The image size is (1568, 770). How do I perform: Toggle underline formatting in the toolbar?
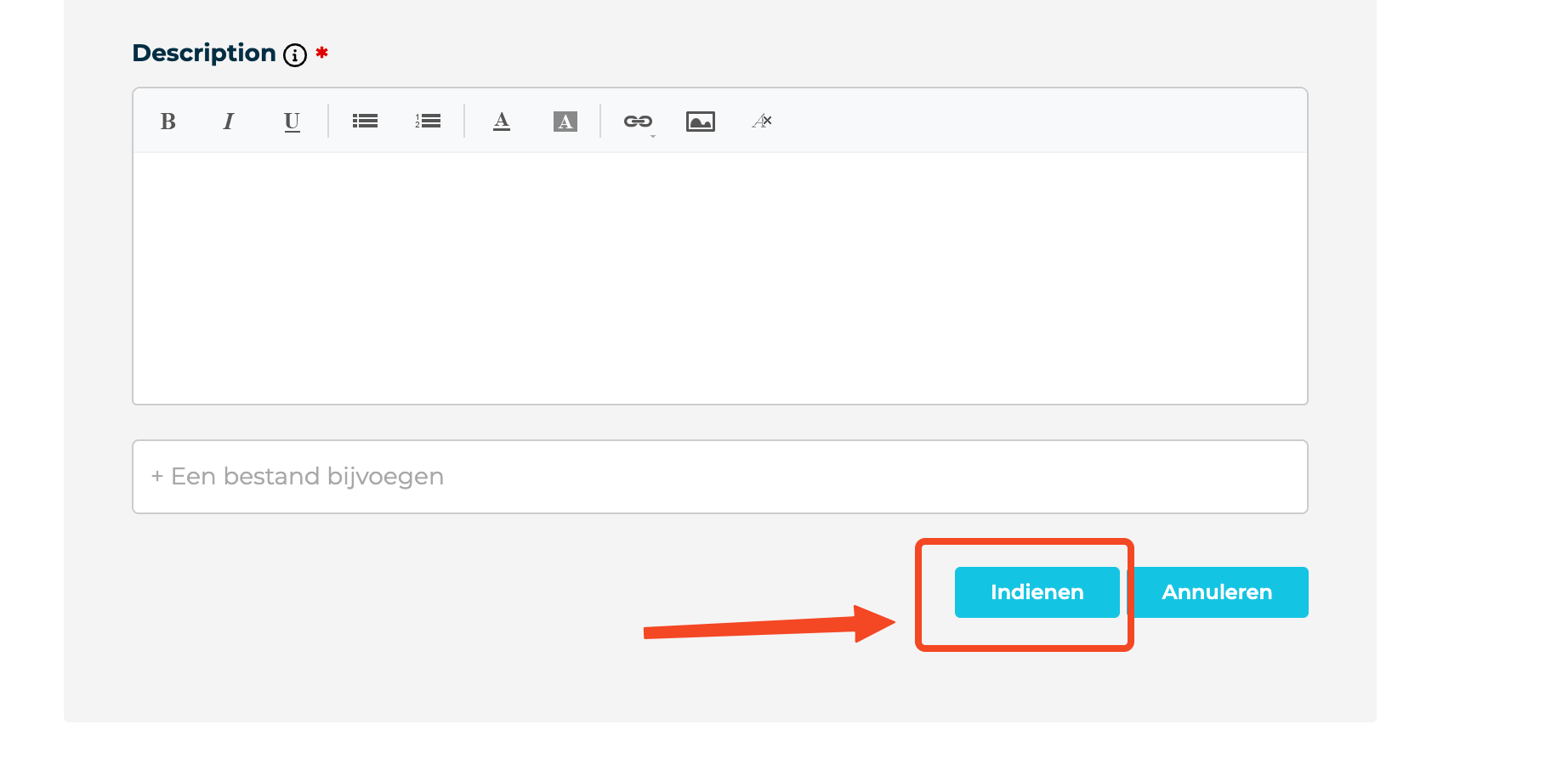coord(292,122)
